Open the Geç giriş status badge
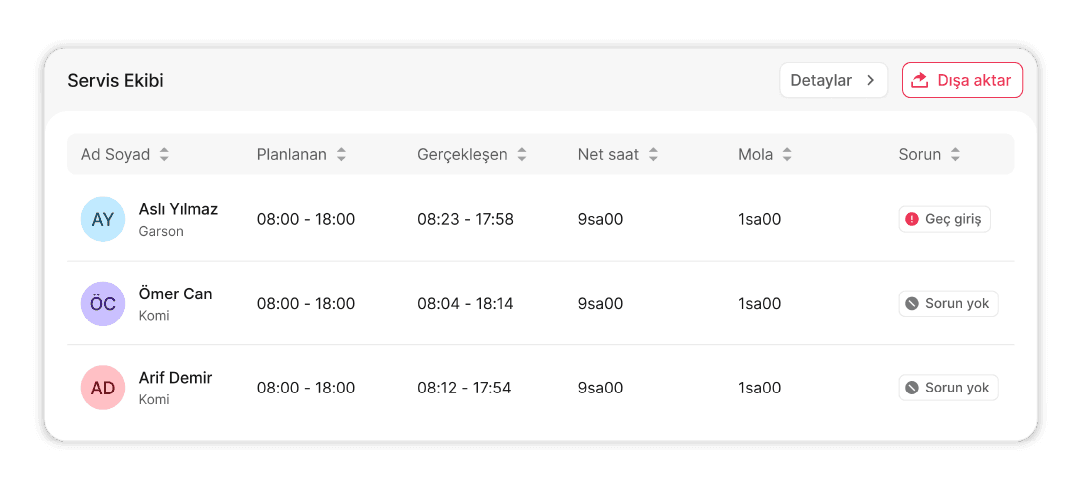The width and height of the screenshot is (1081, 490). point(944,219)
